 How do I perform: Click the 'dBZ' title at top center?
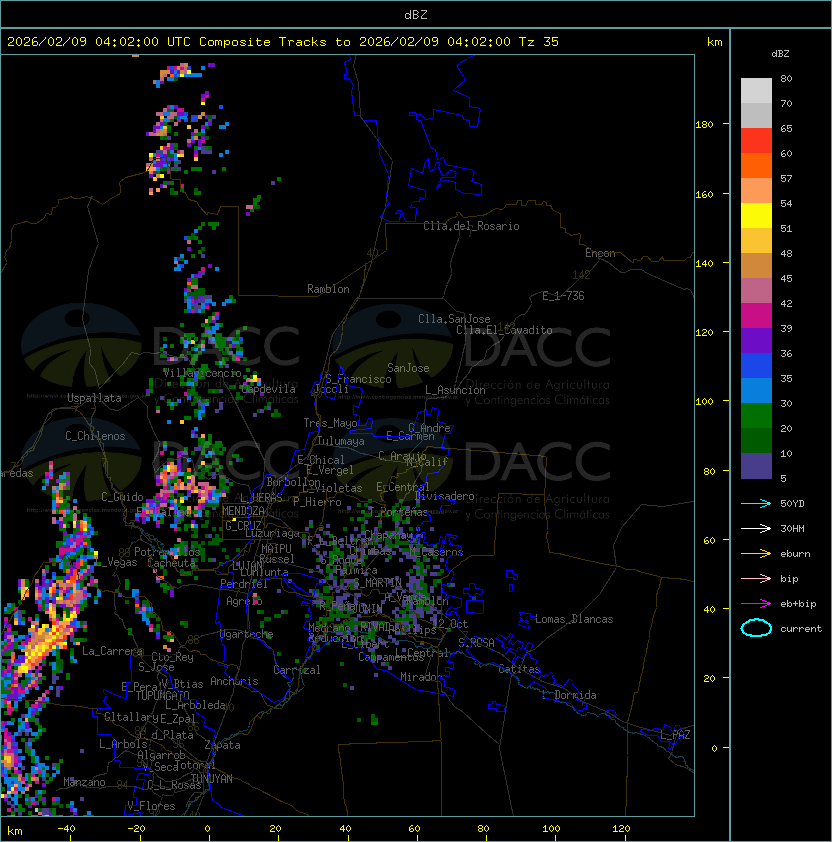pyautogui.click(x=416, y=14)
